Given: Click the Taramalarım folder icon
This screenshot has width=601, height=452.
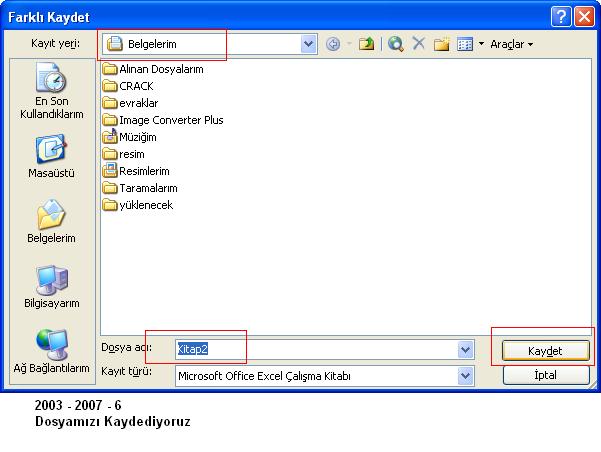Looking at the screenshot, I should (x=110, y=188).
